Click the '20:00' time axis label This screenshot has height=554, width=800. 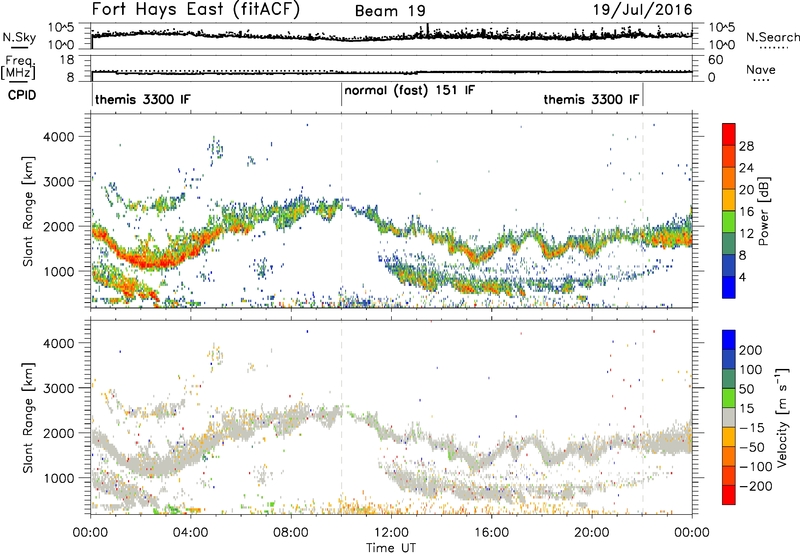[592, 533]
